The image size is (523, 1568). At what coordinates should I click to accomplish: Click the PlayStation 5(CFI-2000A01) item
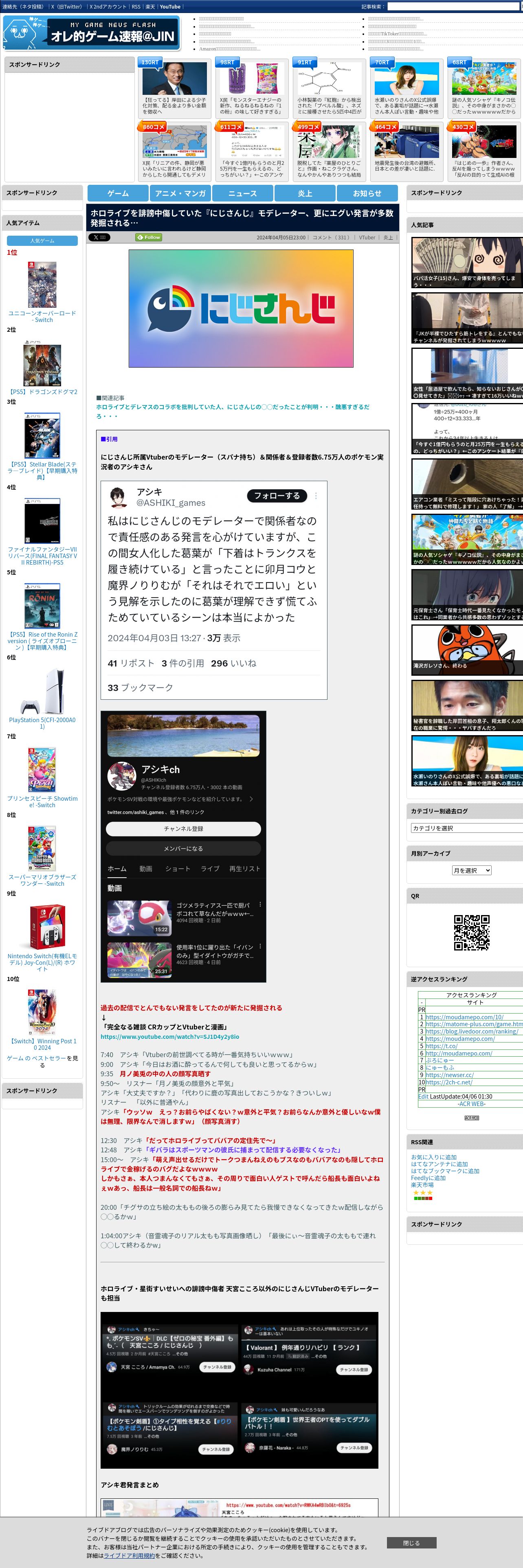[x=42, y=723]
